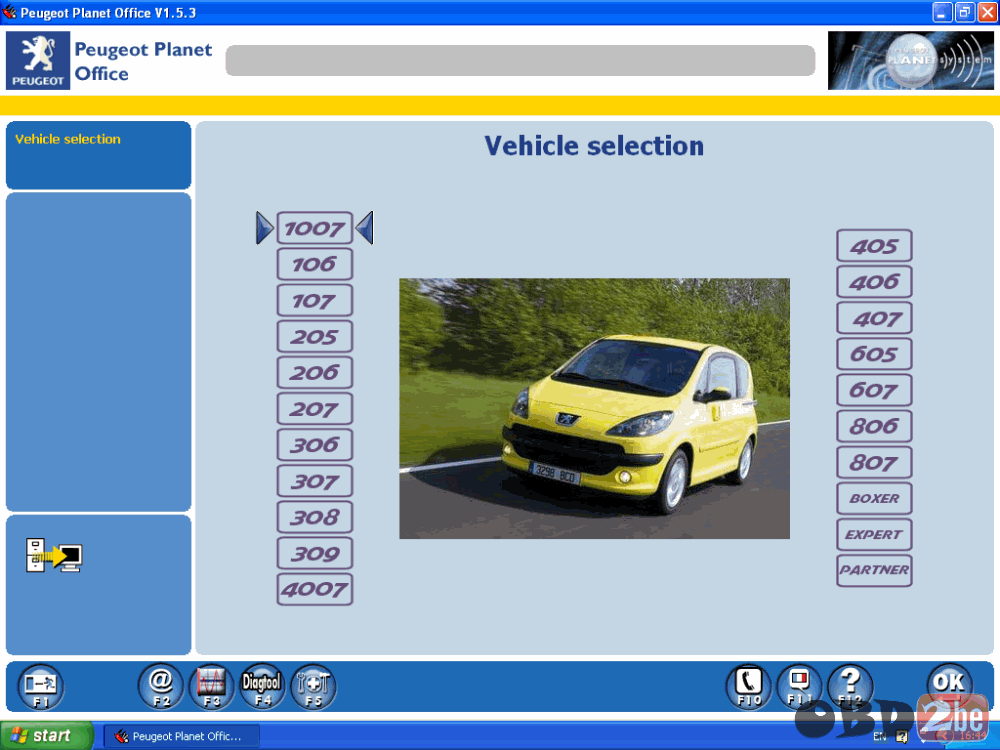Launch Diagtool with the F4 icon
This screenshot has width=1000, height=750.
click(x=262, y=687)
